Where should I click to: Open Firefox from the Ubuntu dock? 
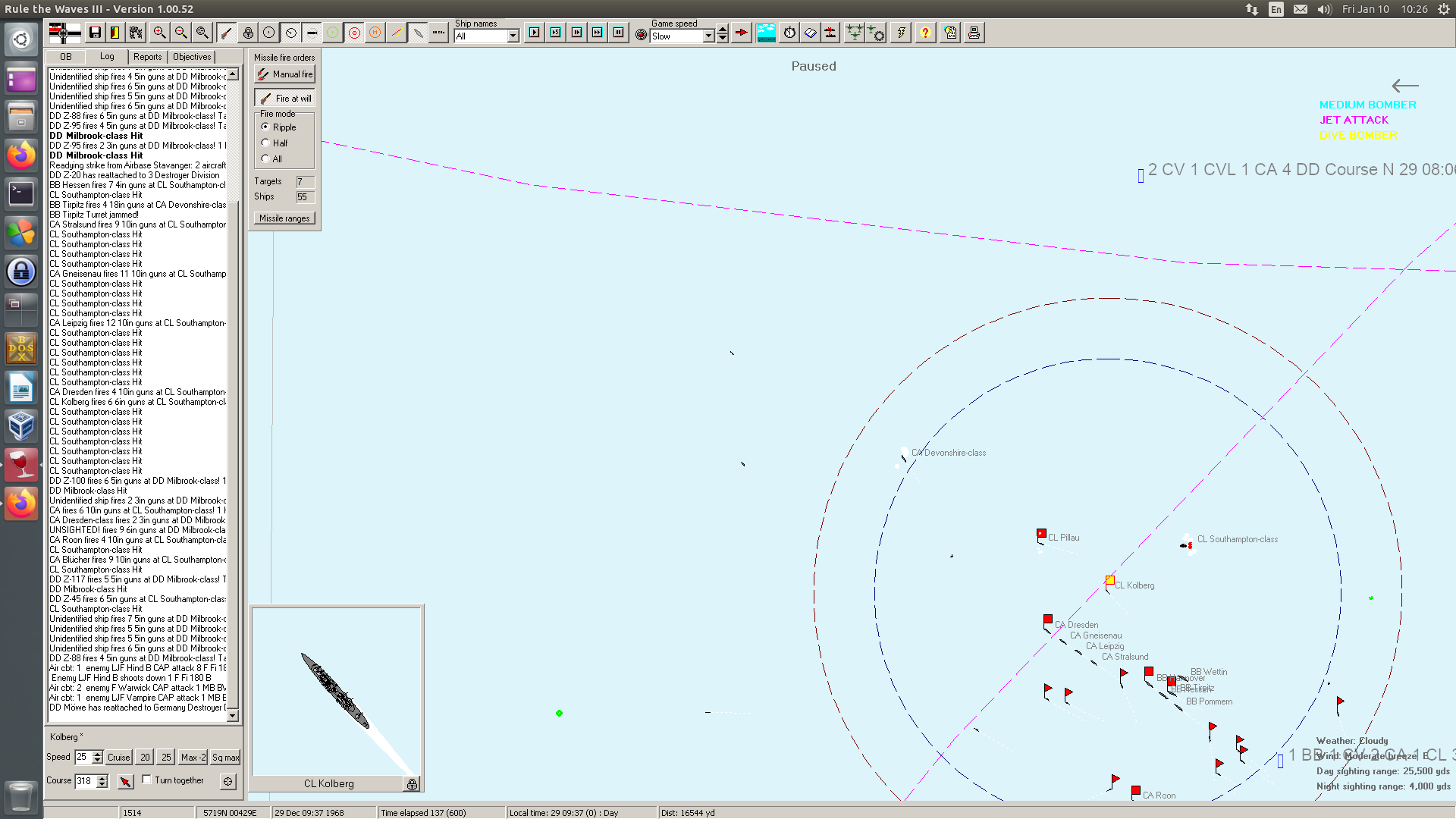(x=21, y=155)
